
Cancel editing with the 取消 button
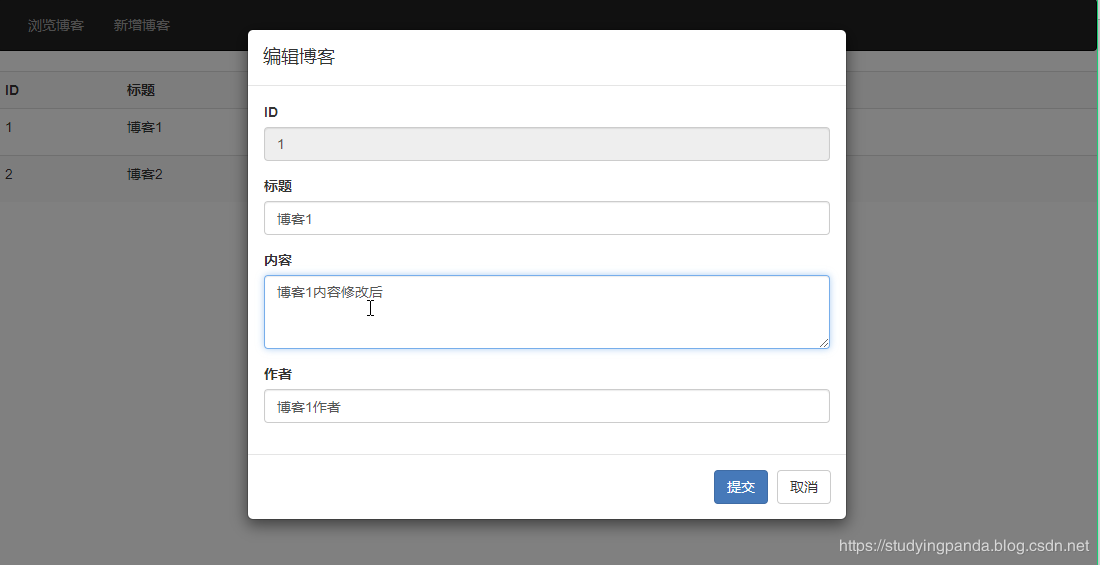click(x=803, y=487)
